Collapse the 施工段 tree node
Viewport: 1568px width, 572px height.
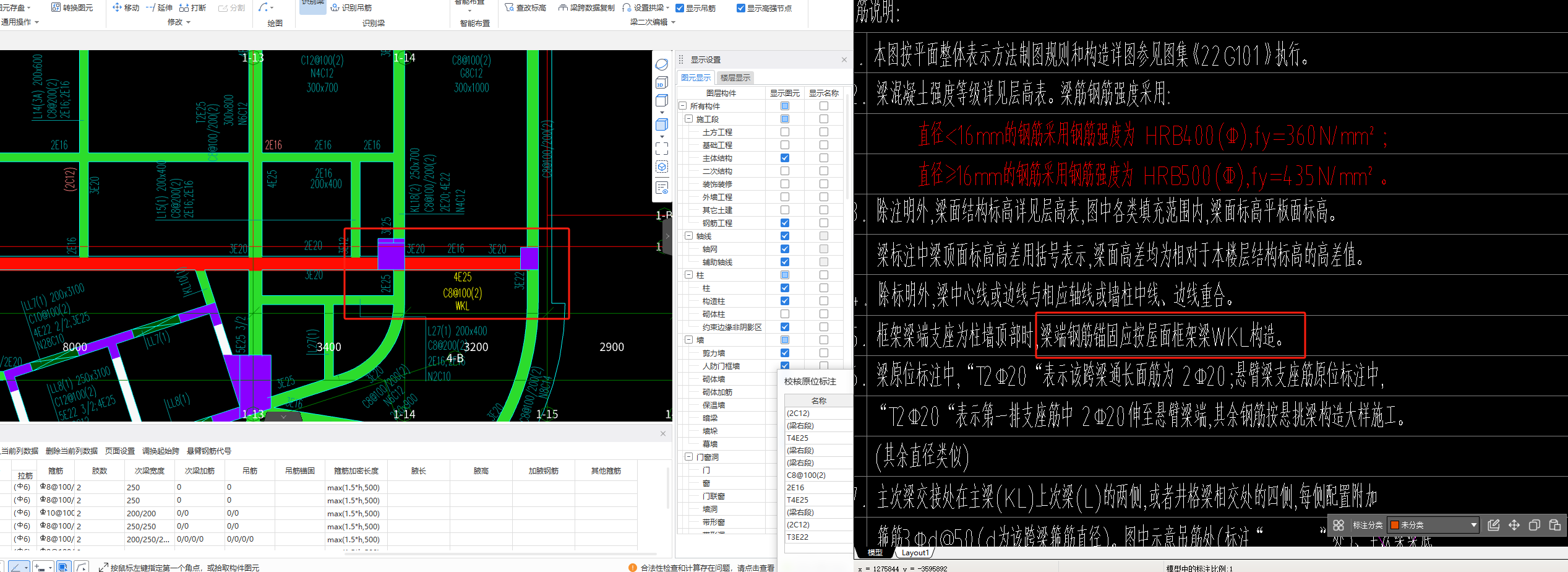[688, 119]
